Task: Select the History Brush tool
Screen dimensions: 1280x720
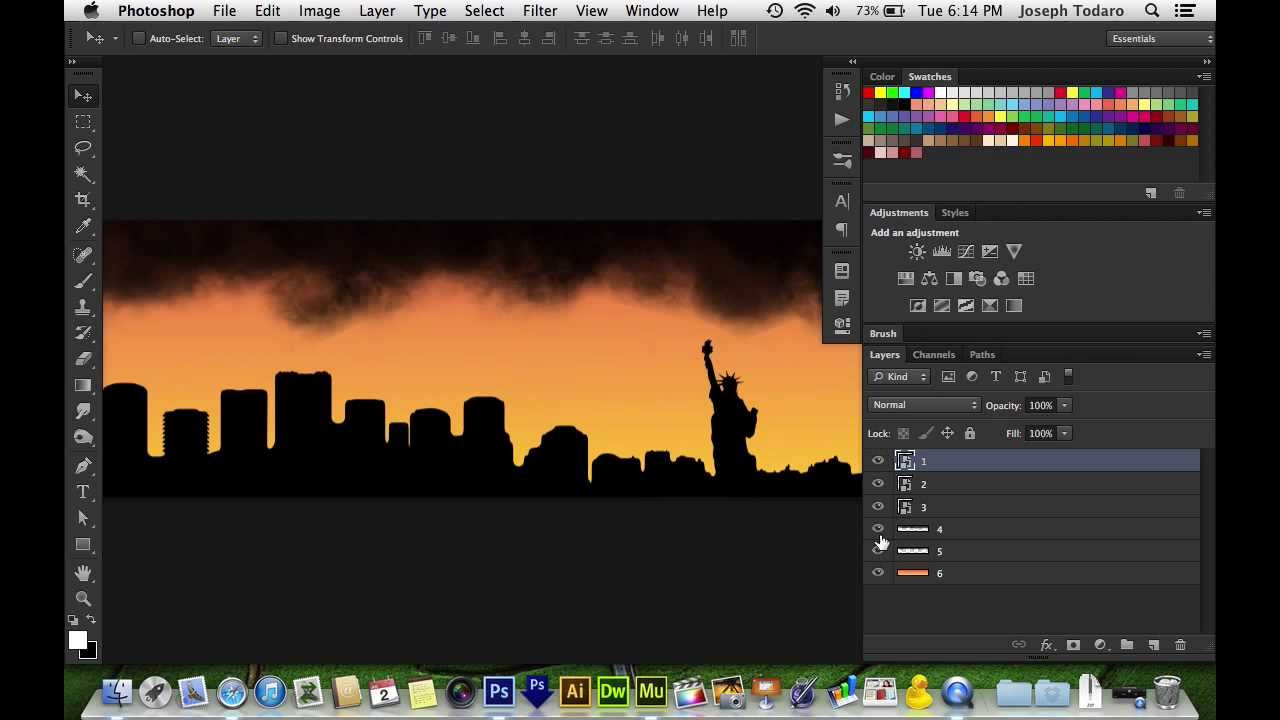Action: 83,333
